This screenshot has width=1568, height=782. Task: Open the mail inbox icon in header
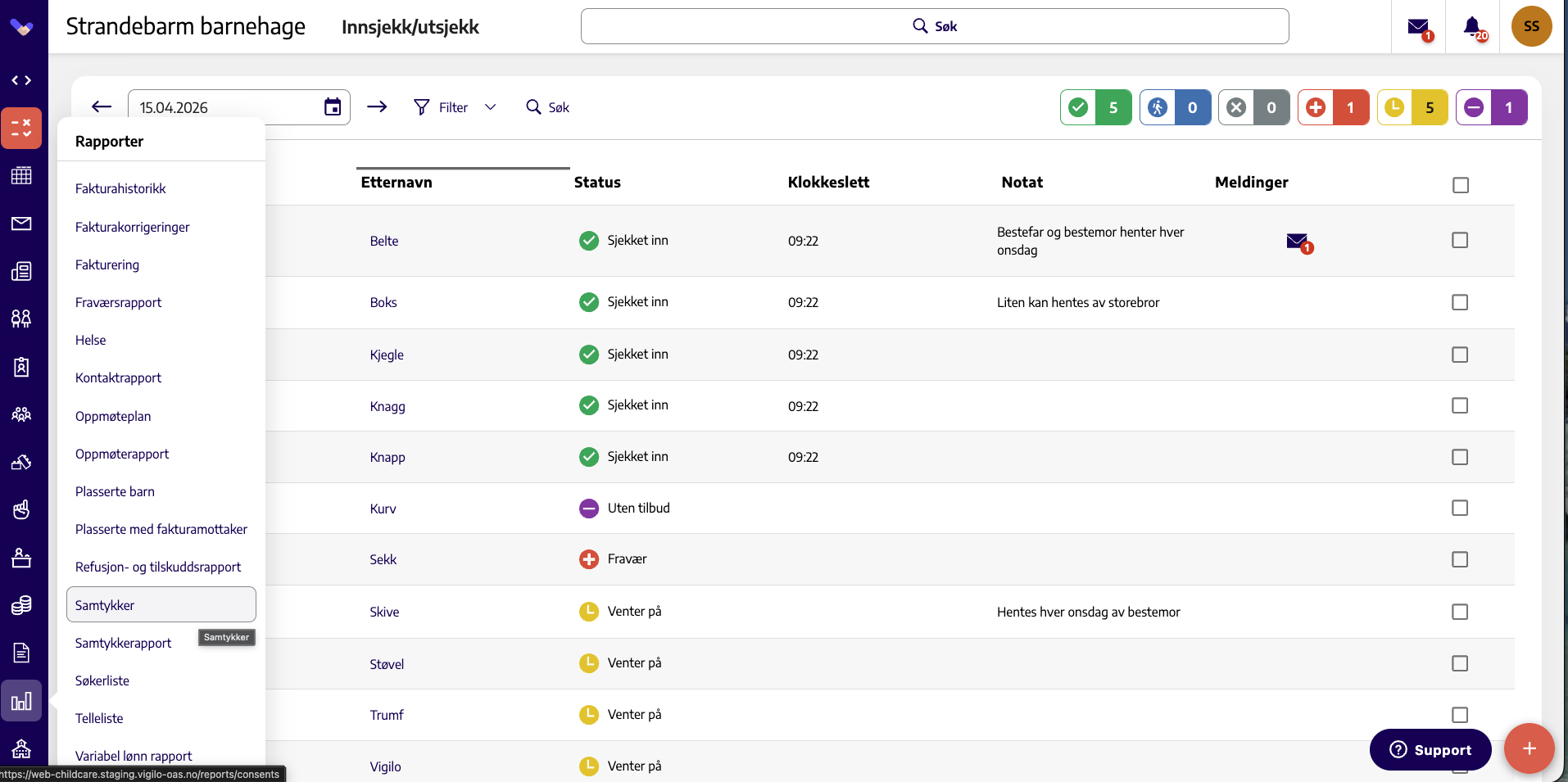(x=1419, y=27)
